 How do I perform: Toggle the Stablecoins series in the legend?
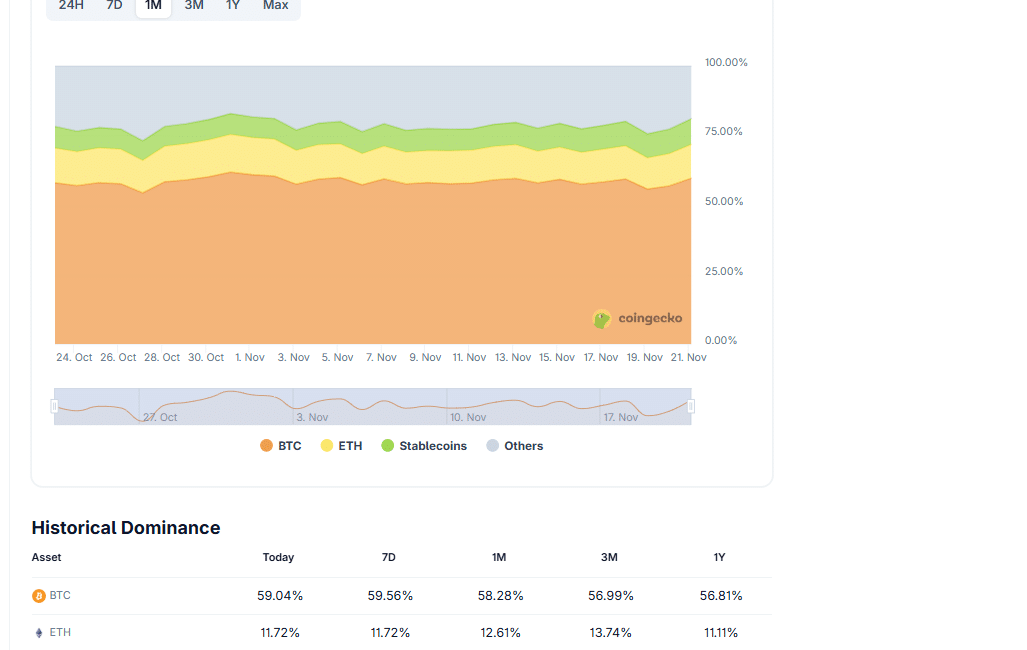pyautogui.click(x=424, y=446)
